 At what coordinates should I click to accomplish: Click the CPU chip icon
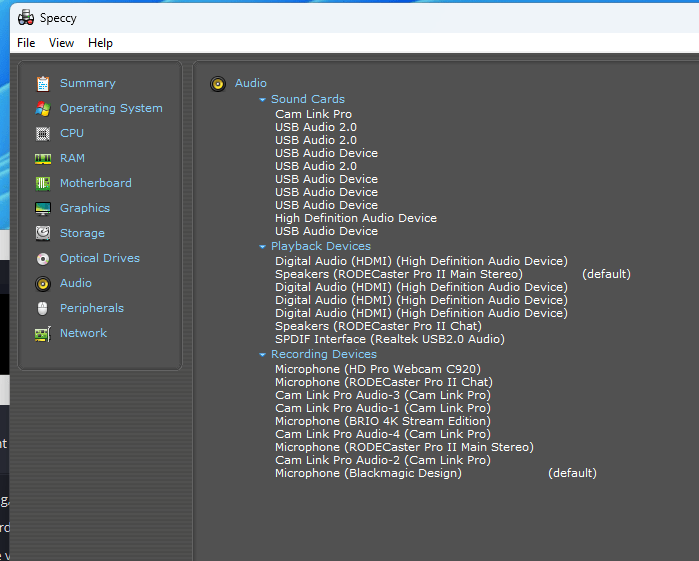43,133
